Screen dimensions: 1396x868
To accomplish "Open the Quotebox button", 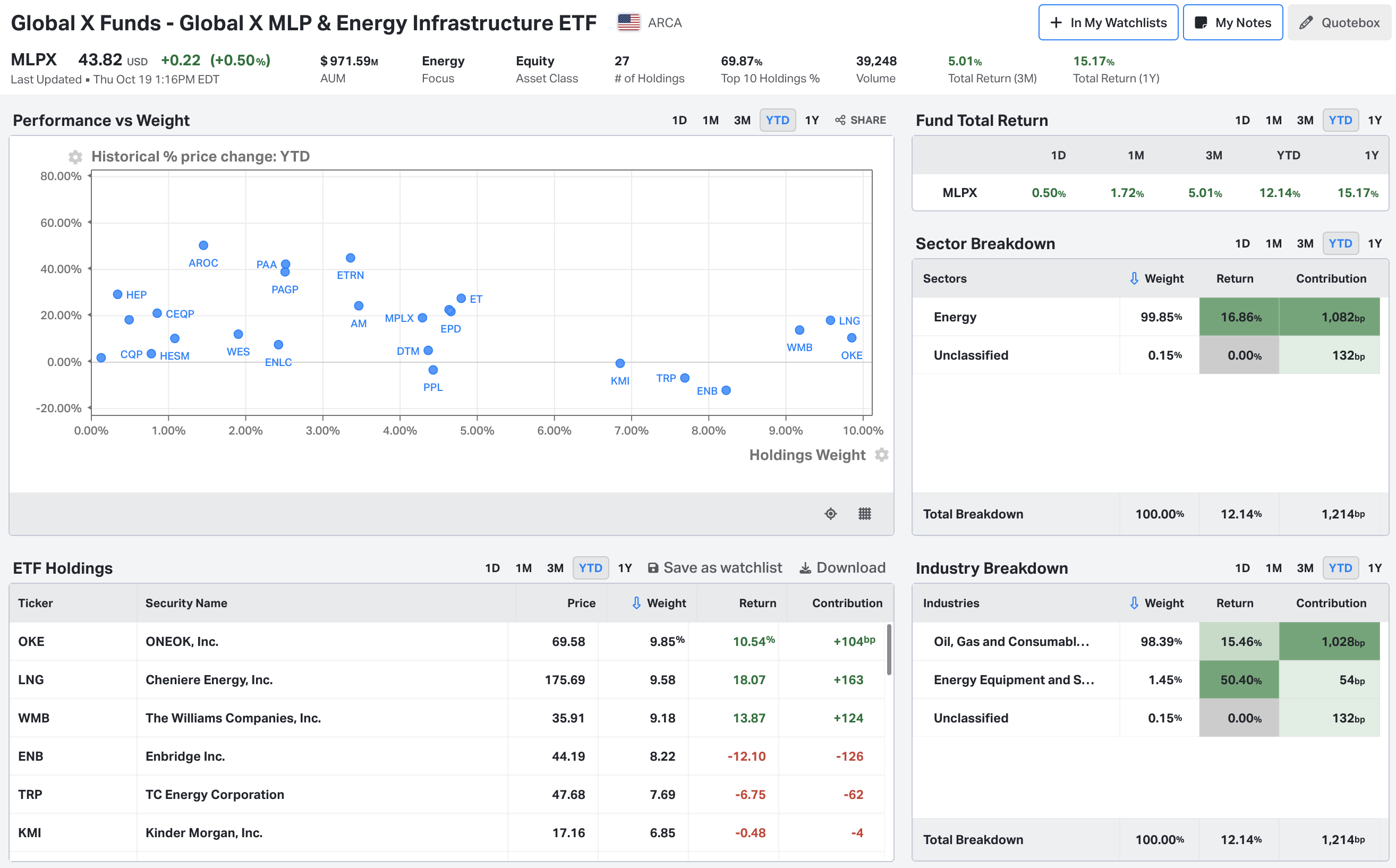I will click(1339, 22).
